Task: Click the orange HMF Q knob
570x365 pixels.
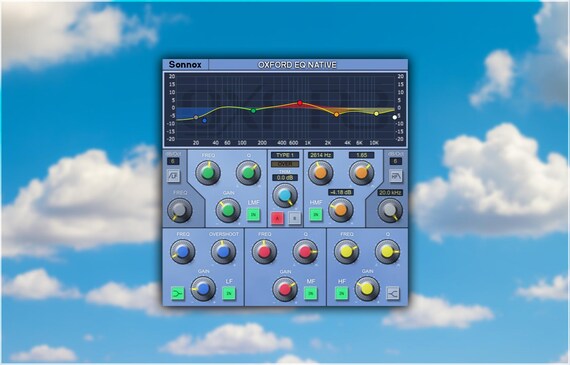Action: 362,173
